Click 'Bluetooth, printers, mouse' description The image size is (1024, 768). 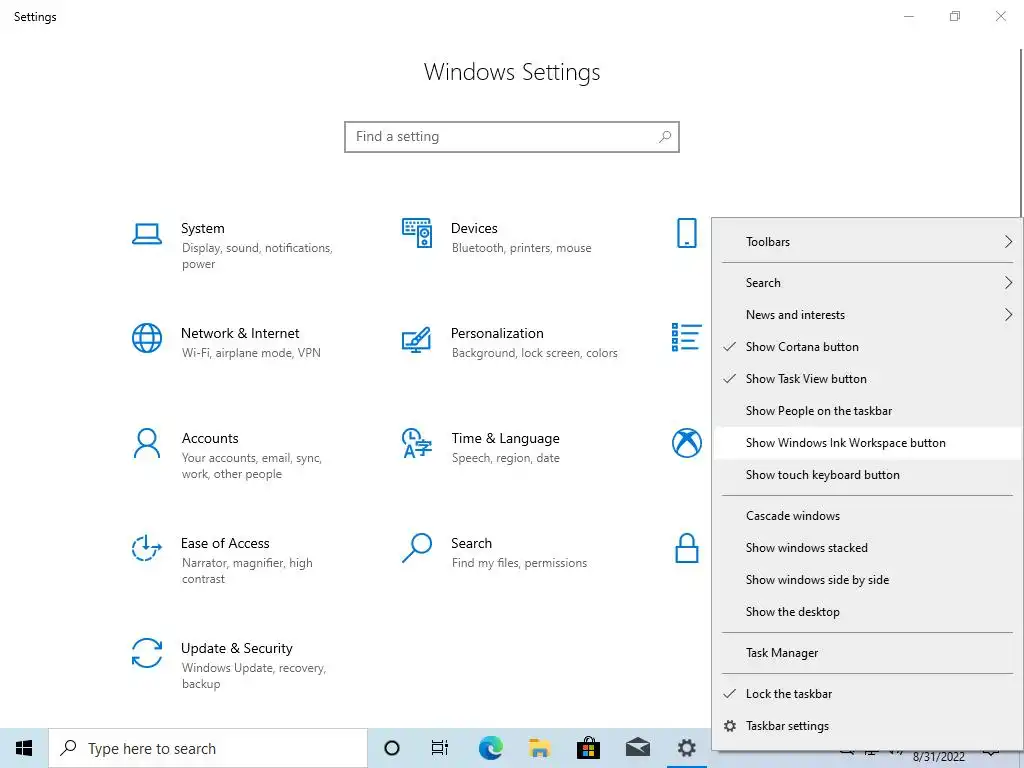pyautogui.click(x=521, y=248)
